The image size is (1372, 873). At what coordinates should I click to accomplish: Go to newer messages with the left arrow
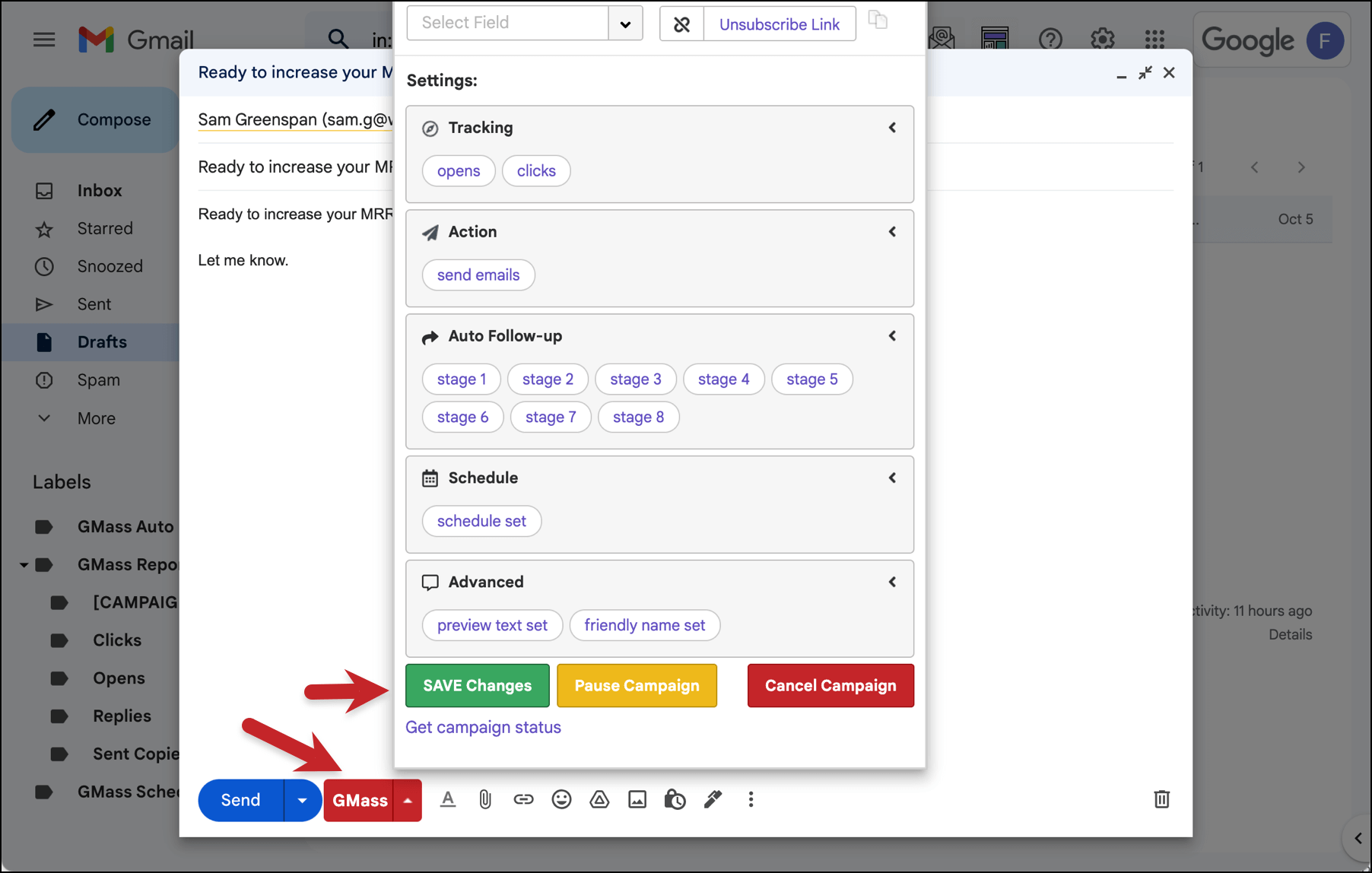pyautogui.click(x=1254, y=167)
